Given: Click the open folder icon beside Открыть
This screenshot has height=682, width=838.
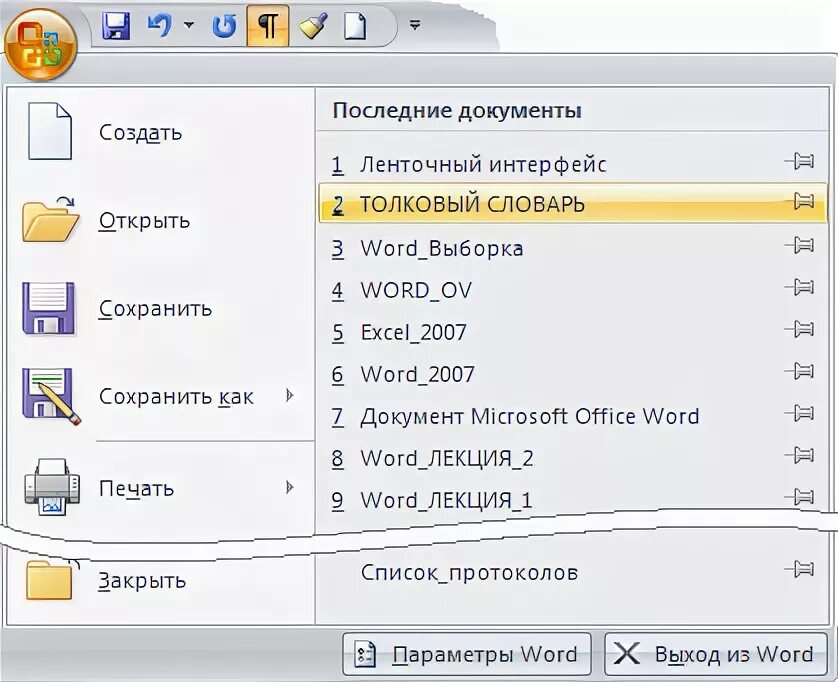Looking at the screenshot, I should click(x=51, y=220).
